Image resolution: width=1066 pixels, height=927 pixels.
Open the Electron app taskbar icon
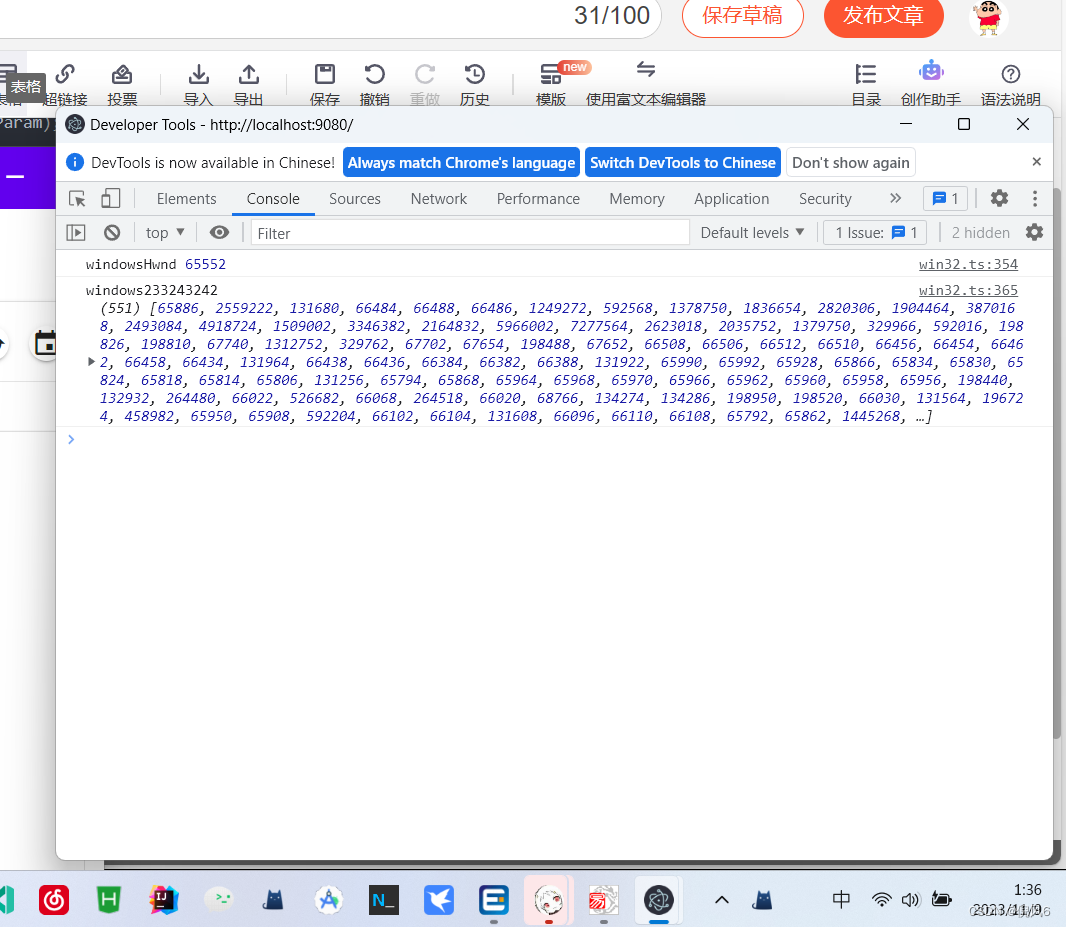pos(658,900)
